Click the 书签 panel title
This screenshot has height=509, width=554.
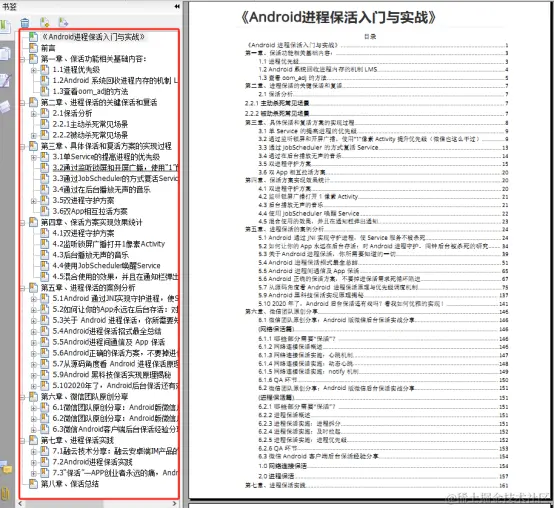tap(9, 6)
